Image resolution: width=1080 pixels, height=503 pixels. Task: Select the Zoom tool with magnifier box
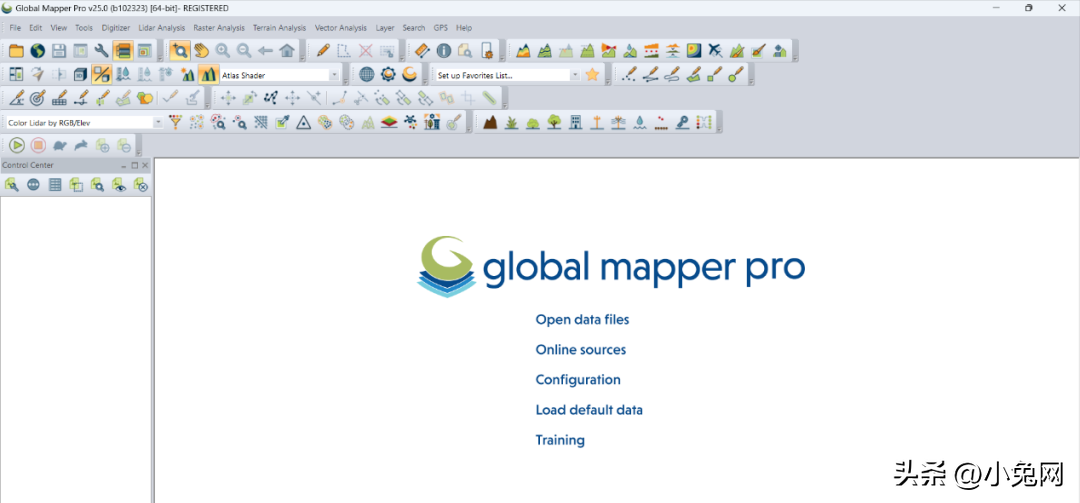click(x=180, y=50)
